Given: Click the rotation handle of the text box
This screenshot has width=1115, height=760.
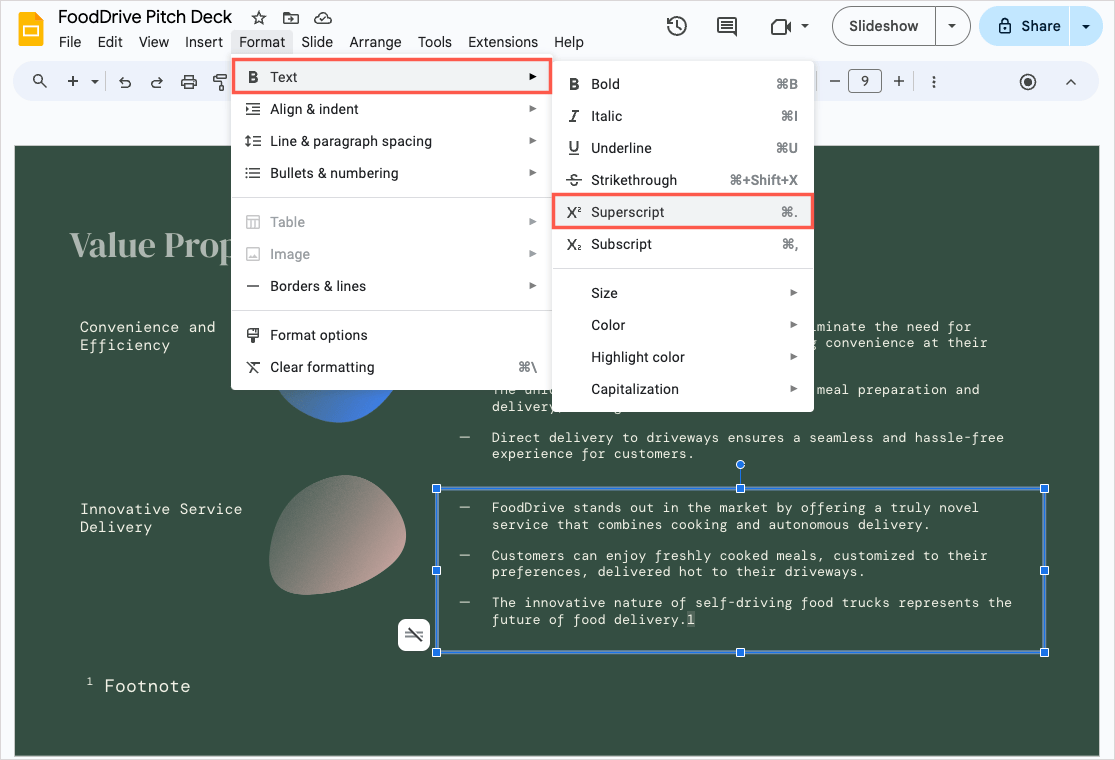Looking at the screenshot, I should (x=740, y=464).
